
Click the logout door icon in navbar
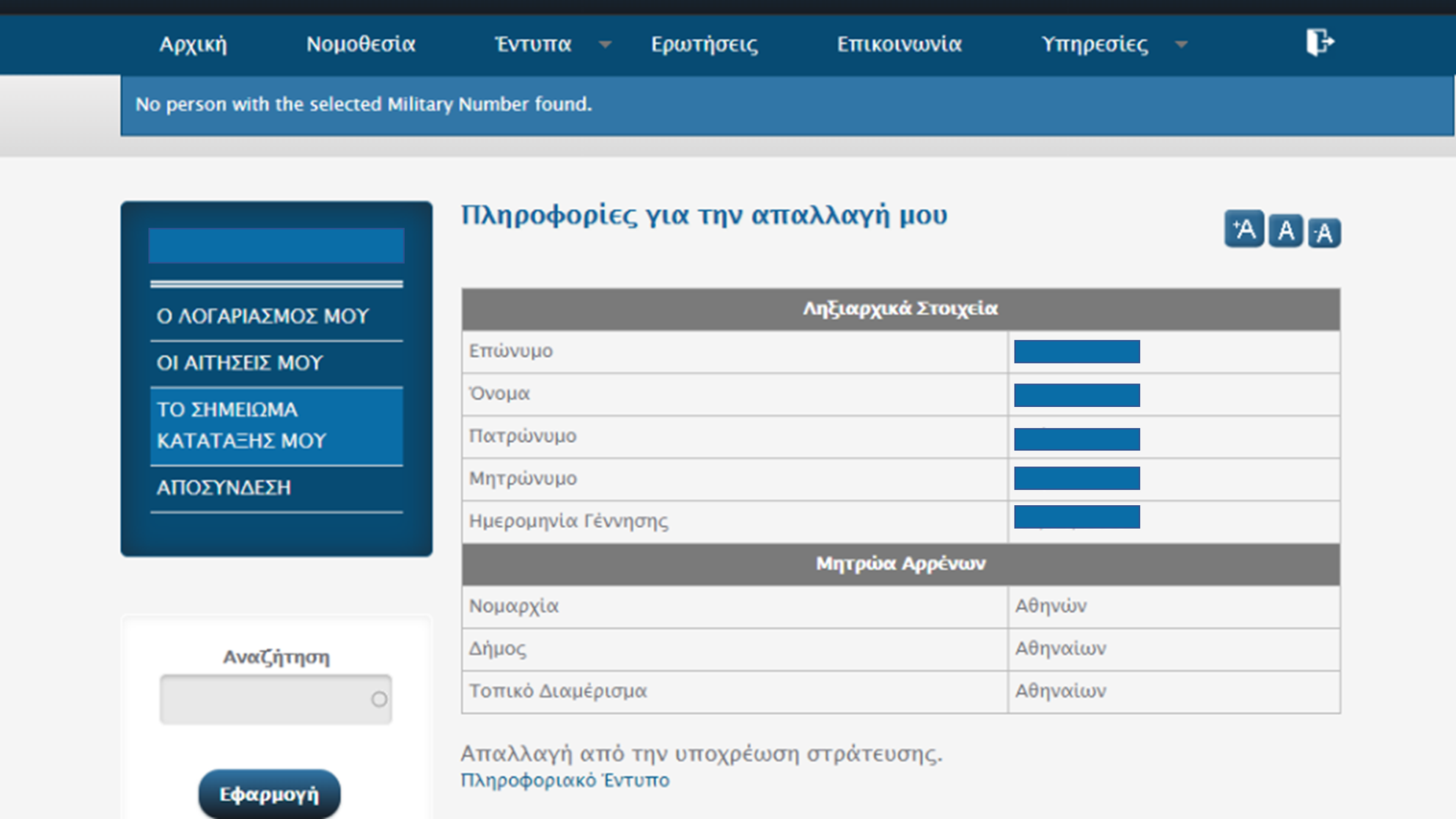[1320, 43]
